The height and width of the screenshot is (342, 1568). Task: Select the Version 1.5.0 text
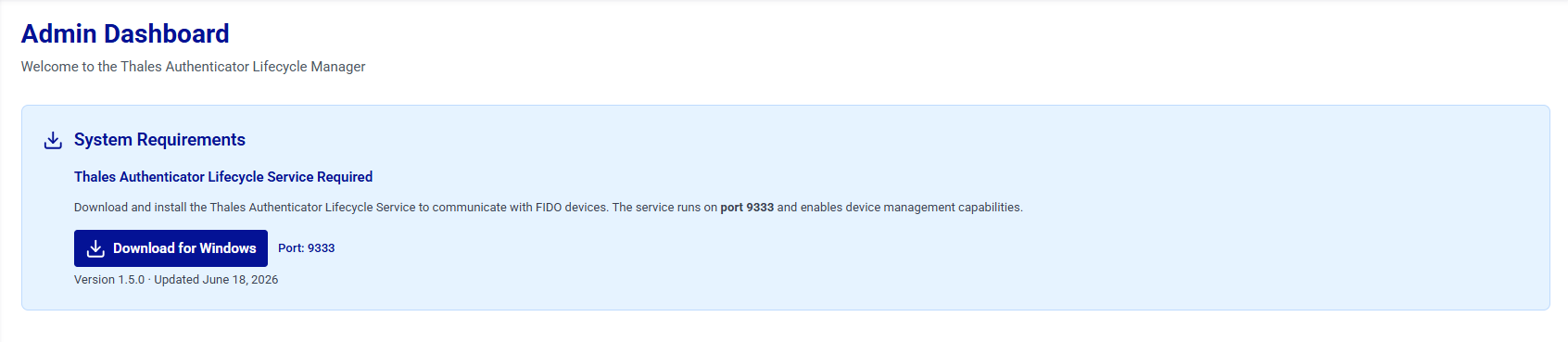pyautogui.click(x=109, y=280)
